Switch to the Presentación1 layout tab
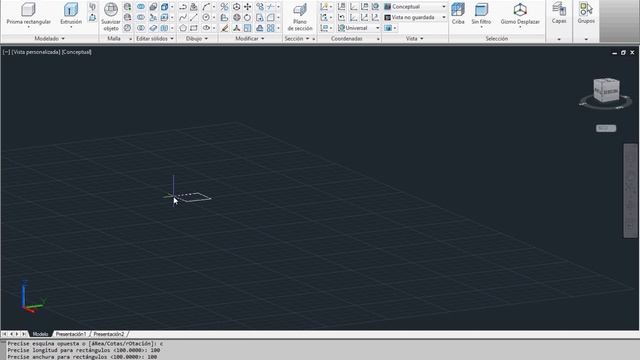 click(x=71, y=334)
